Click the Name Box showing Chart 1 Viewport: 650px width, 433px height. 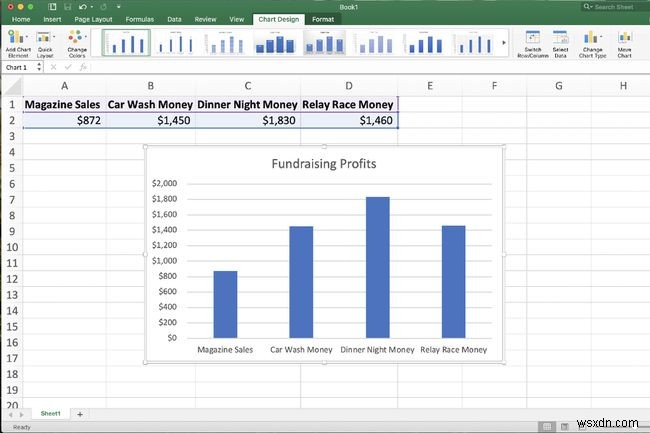(x=19, y=67)
